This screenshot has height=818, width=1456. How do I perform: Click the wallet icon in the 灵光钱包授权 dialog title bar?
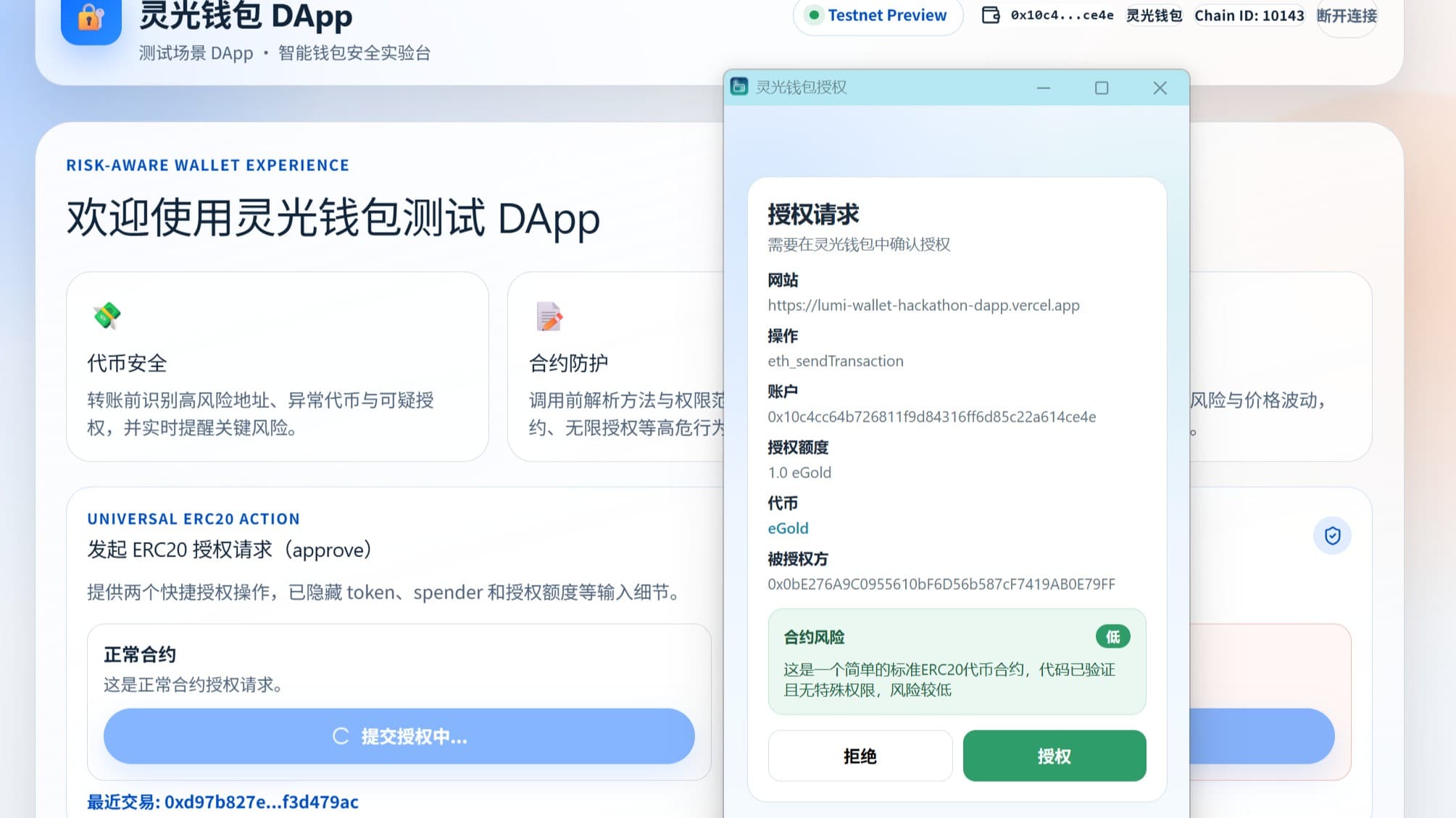pyautogui.click(x=739, y=87)
